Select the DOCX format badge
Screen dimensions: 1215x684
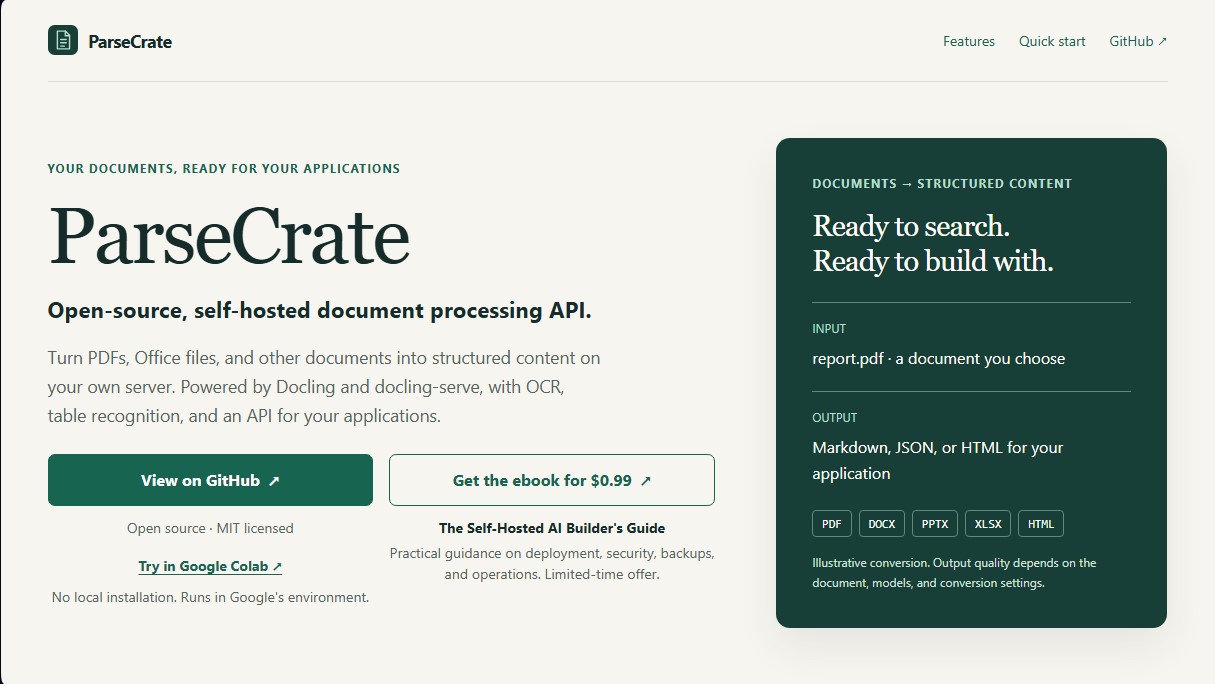click(882, 524)
